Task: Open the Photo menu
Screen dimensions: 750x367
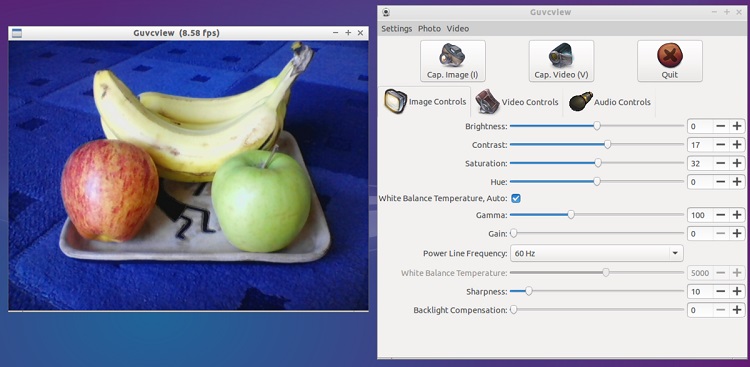Action: (x=429, y=29)
